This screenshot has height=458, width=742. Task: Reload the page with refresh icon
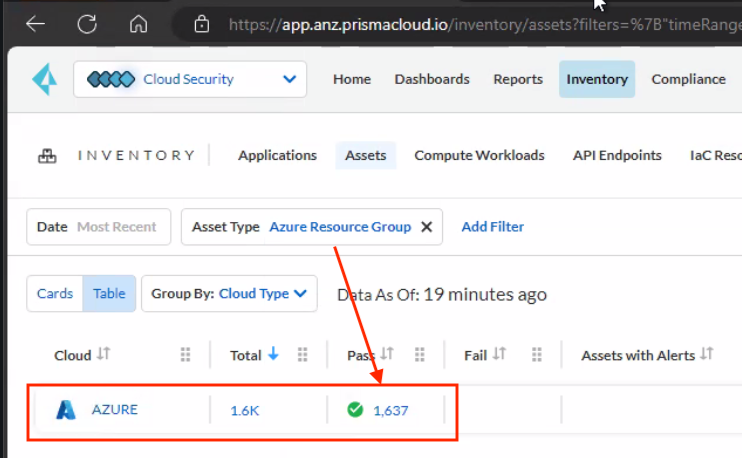pos(87,23)
